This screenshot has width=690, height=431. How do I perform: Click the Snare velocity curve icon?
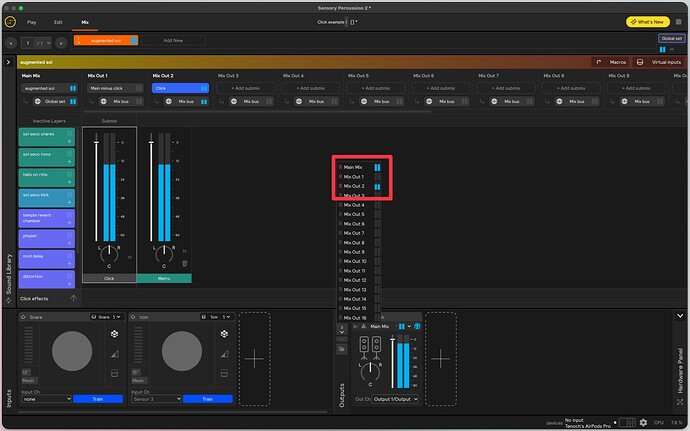tap(114, 354)
